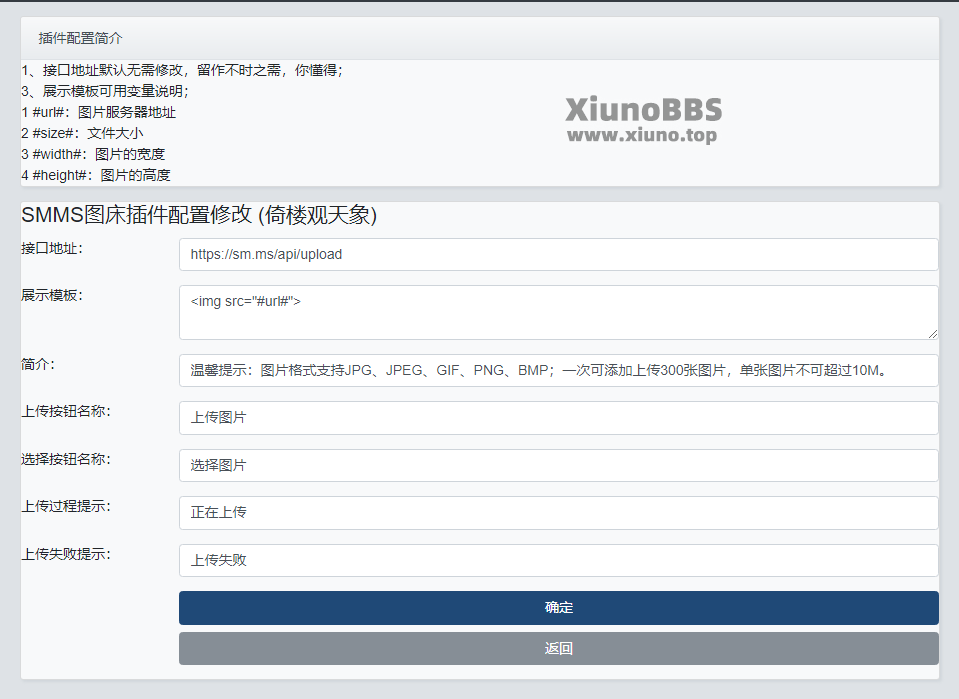Select the 选择按钮名称 input field
The height and width of the screenshot is (699, 959).
coord(558,465)
